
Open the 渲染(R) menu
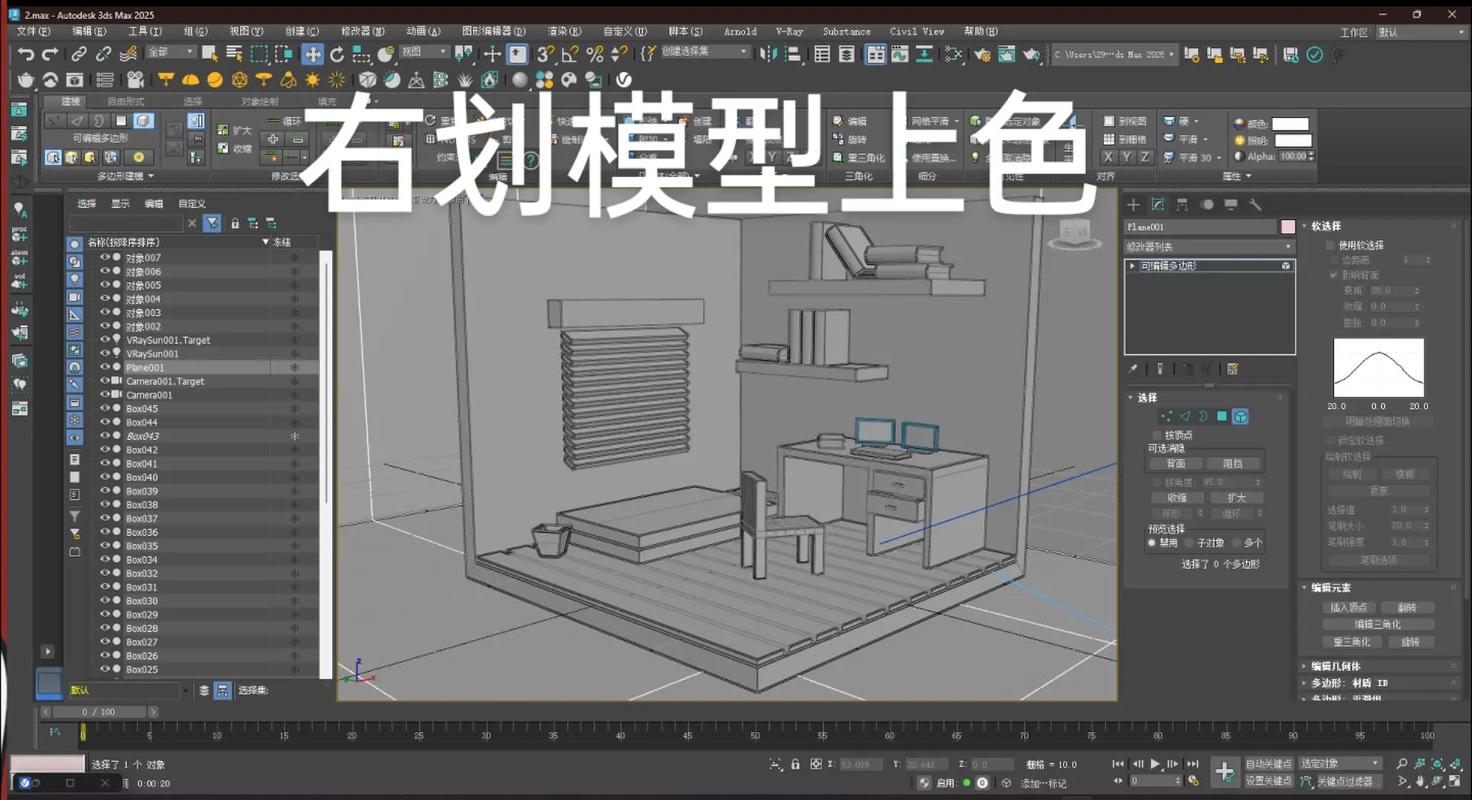pyautogui.click(x=563, y=31)
